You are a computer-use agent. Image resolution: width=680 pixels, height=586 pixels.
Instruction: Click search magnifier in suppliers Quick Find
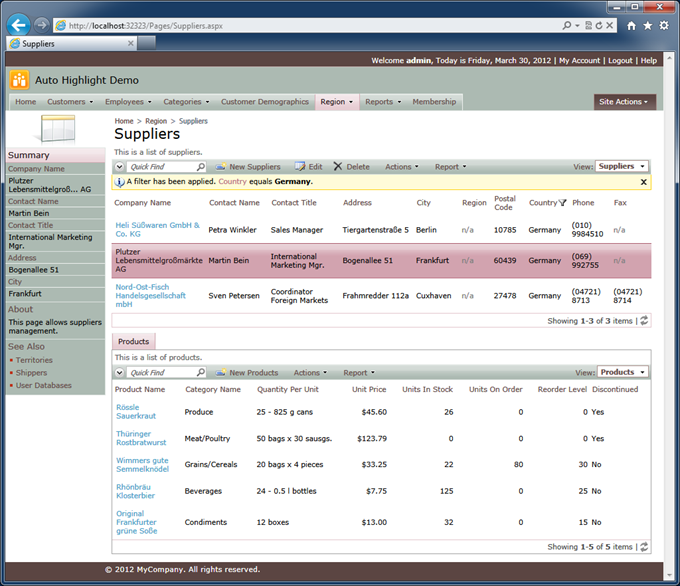tap(200, 167)
